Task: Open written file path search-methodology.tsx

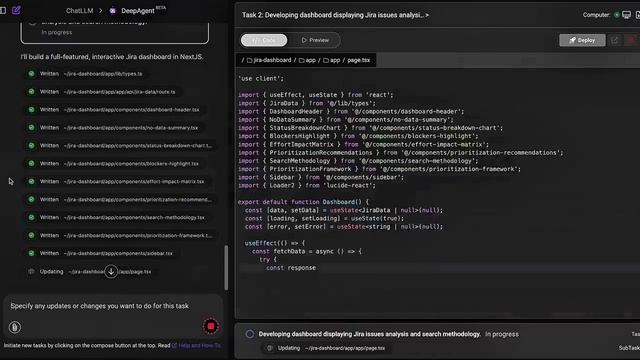Action: (x=134, y=218)
